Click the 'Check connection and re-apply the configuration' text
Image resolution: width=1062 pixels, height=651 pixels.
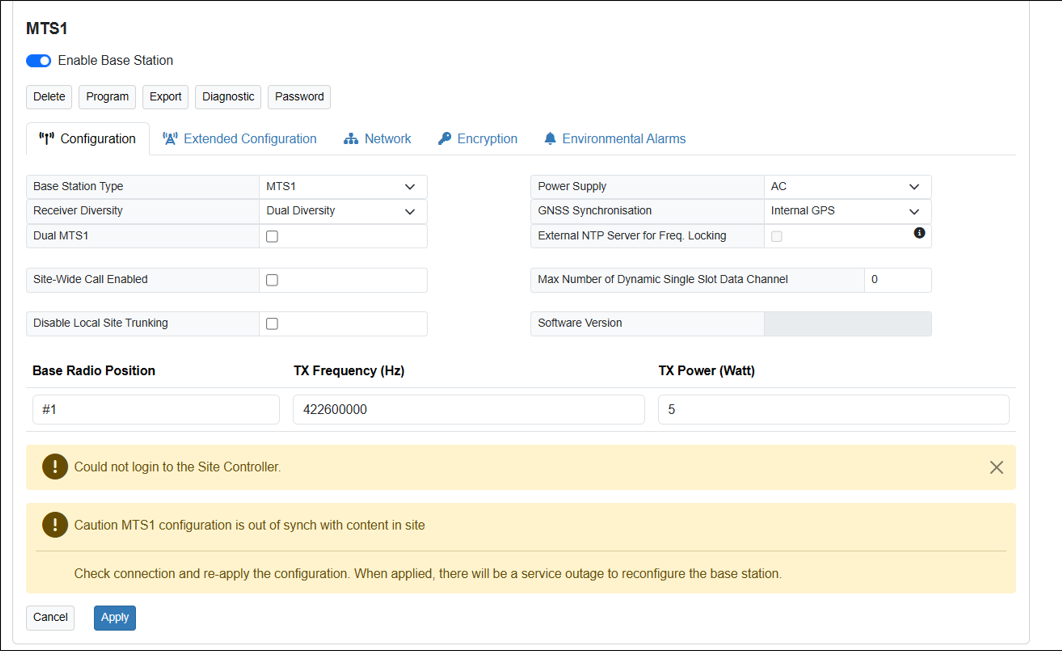[428, 574]
